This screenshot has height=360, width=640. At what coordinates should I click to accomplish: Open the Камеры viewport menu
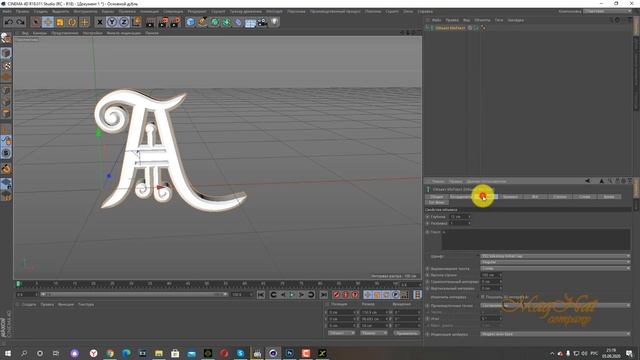(x=40, y=33)
